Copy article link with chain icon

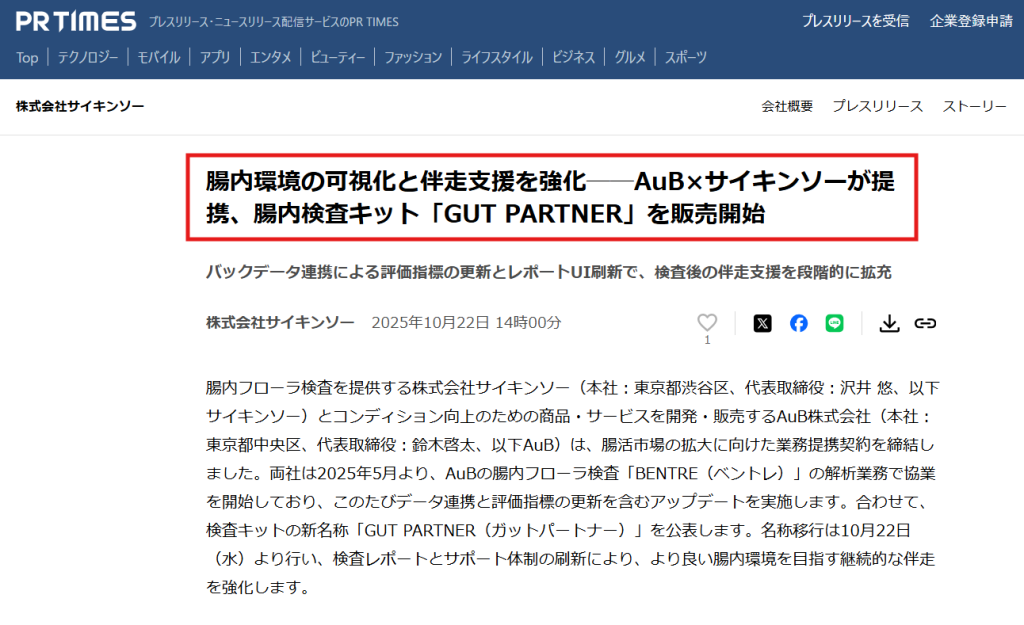(925, 323)
